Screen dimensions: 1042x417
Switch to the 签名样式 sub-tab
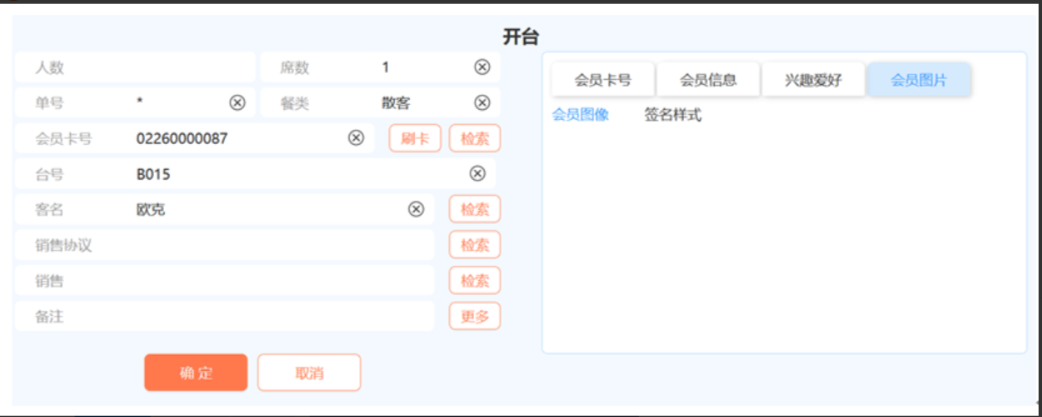(673, 115)
